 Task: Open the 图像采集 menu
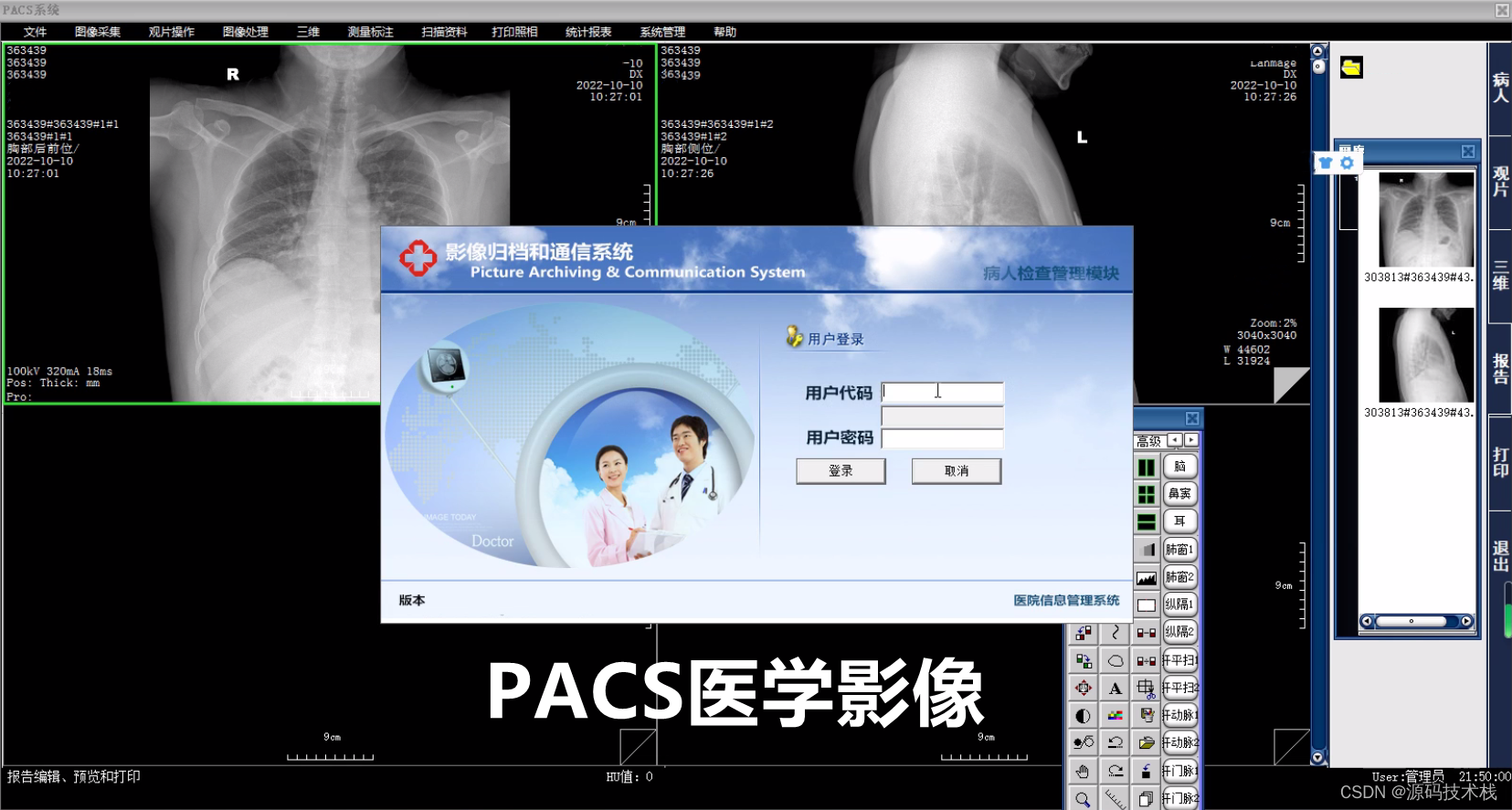(x=98, y=32)
